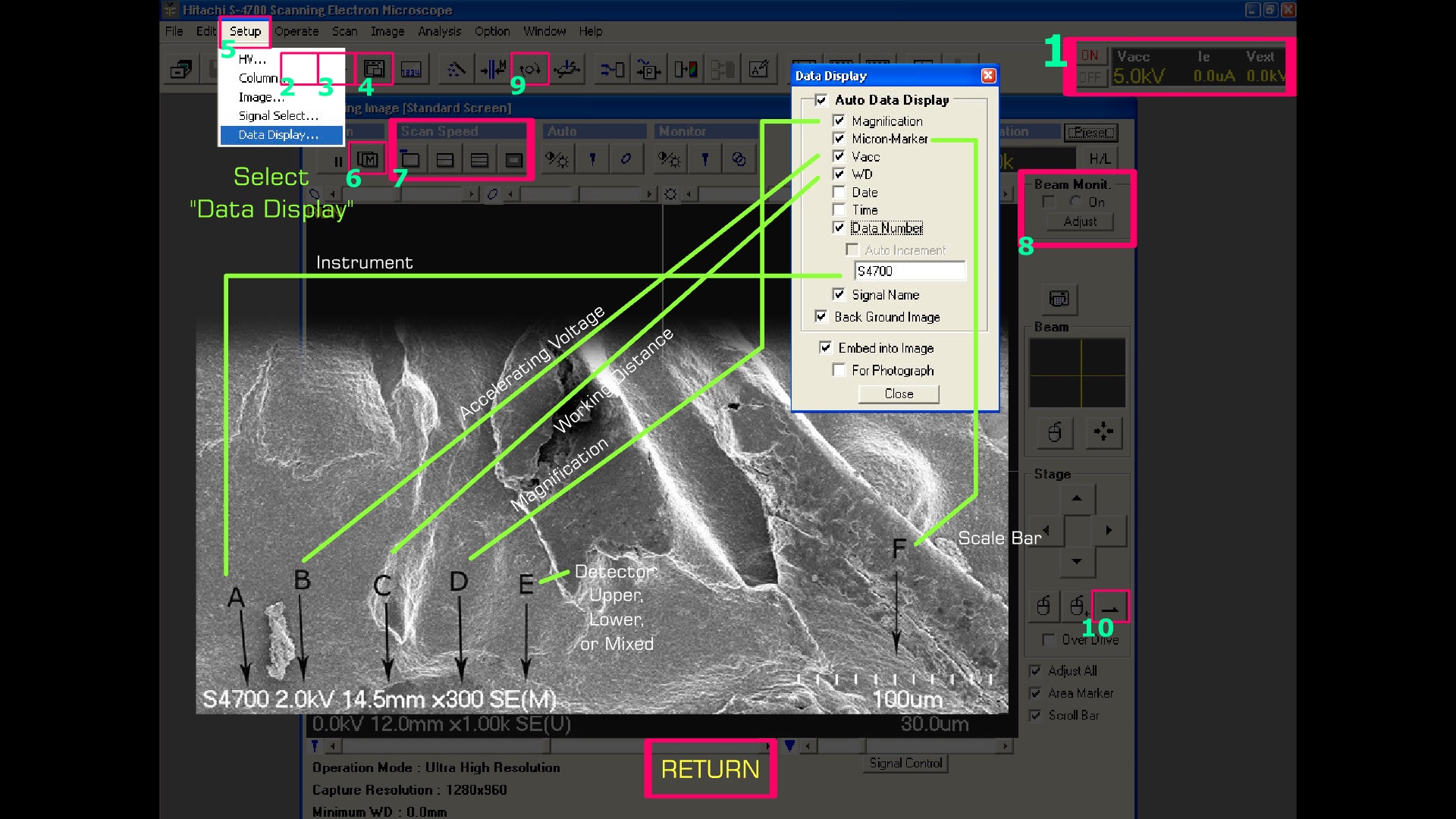Click the Monitor focus icon
The image size is (1456, 819).
[x=704, y=159]
